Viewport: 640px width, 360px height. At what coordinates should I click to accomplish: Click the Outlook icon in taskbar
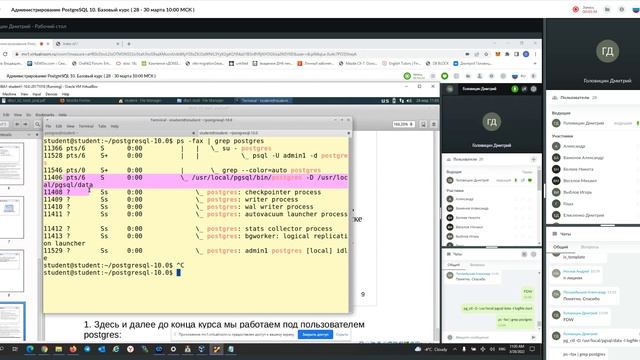point(102,349)
